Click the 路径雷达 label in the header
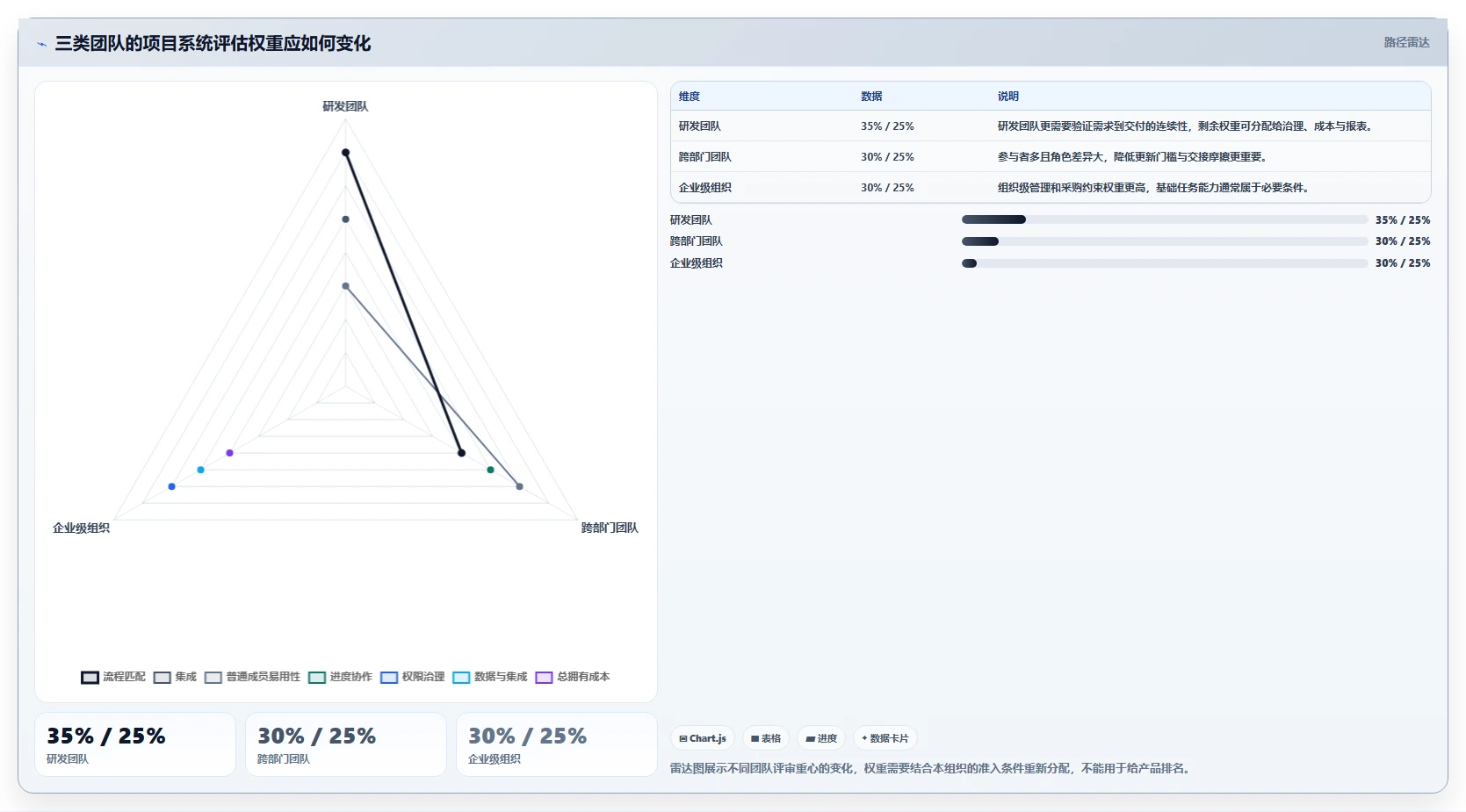This screenshot has height=812, width=1466. 1406,42
